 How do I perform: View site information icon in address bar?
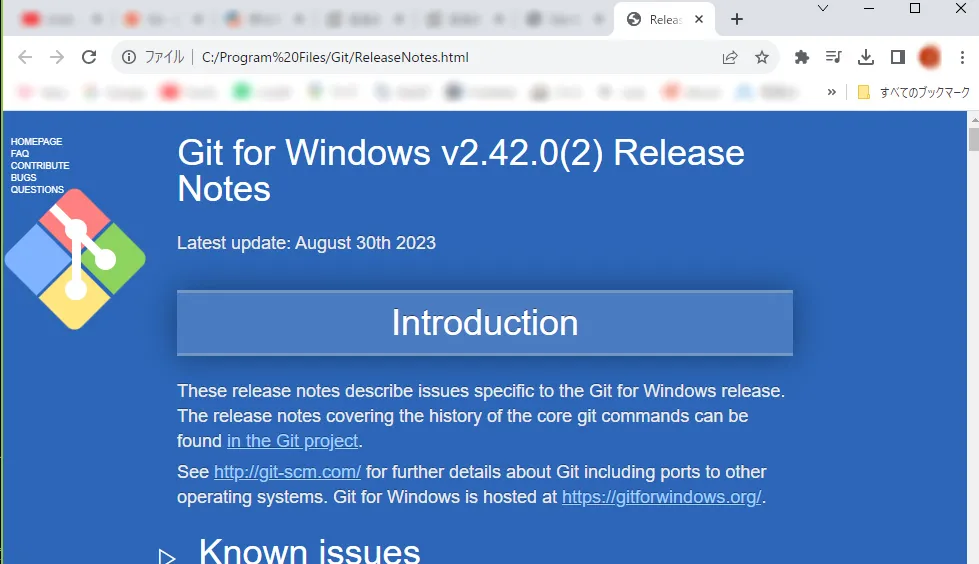coord(129,57)
